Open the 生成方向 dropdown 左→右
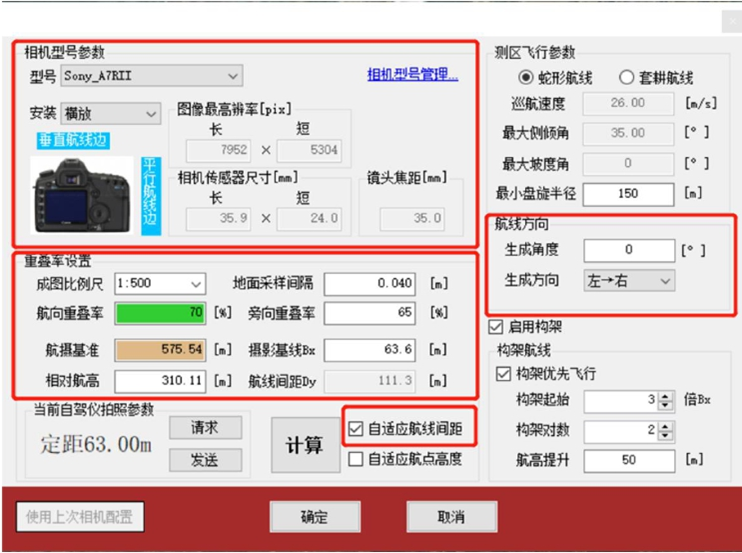The height and width of the screenshot is (553, 742). point(629,281)
